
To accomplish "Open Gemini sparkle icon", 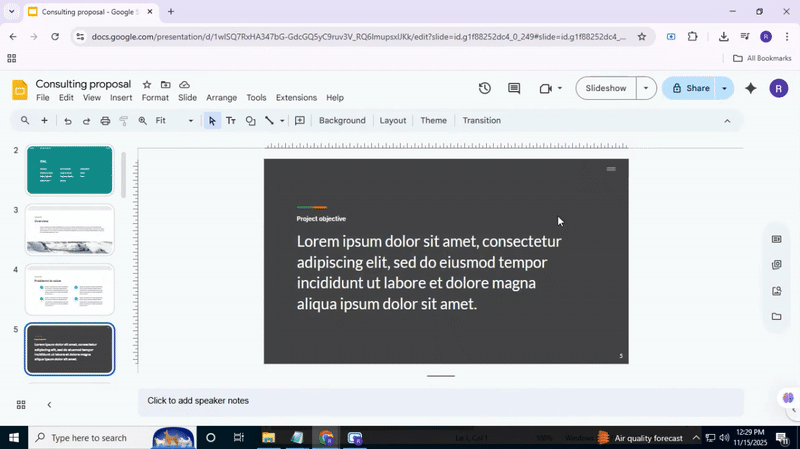I will 751,88.
